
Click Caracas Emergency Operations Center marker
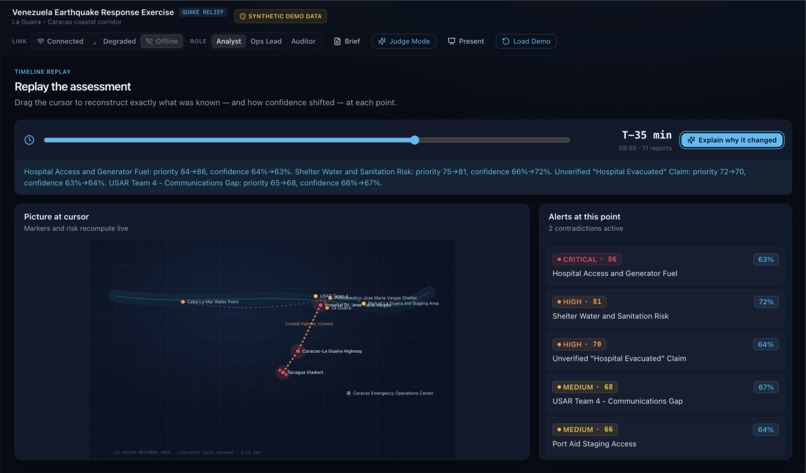349,393
